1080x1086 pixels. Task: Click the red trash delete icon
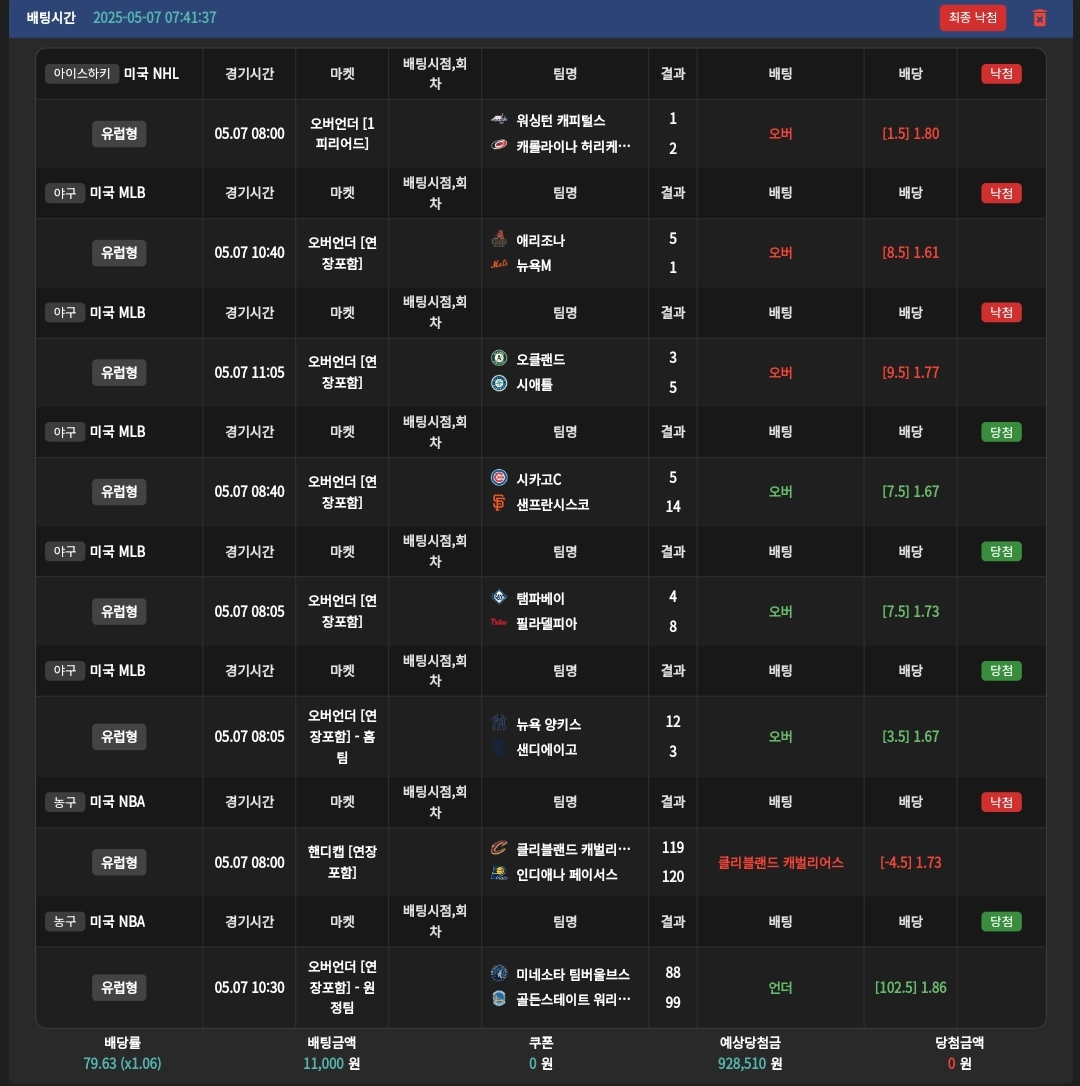pyautogui.click(x=1039, y=18)
